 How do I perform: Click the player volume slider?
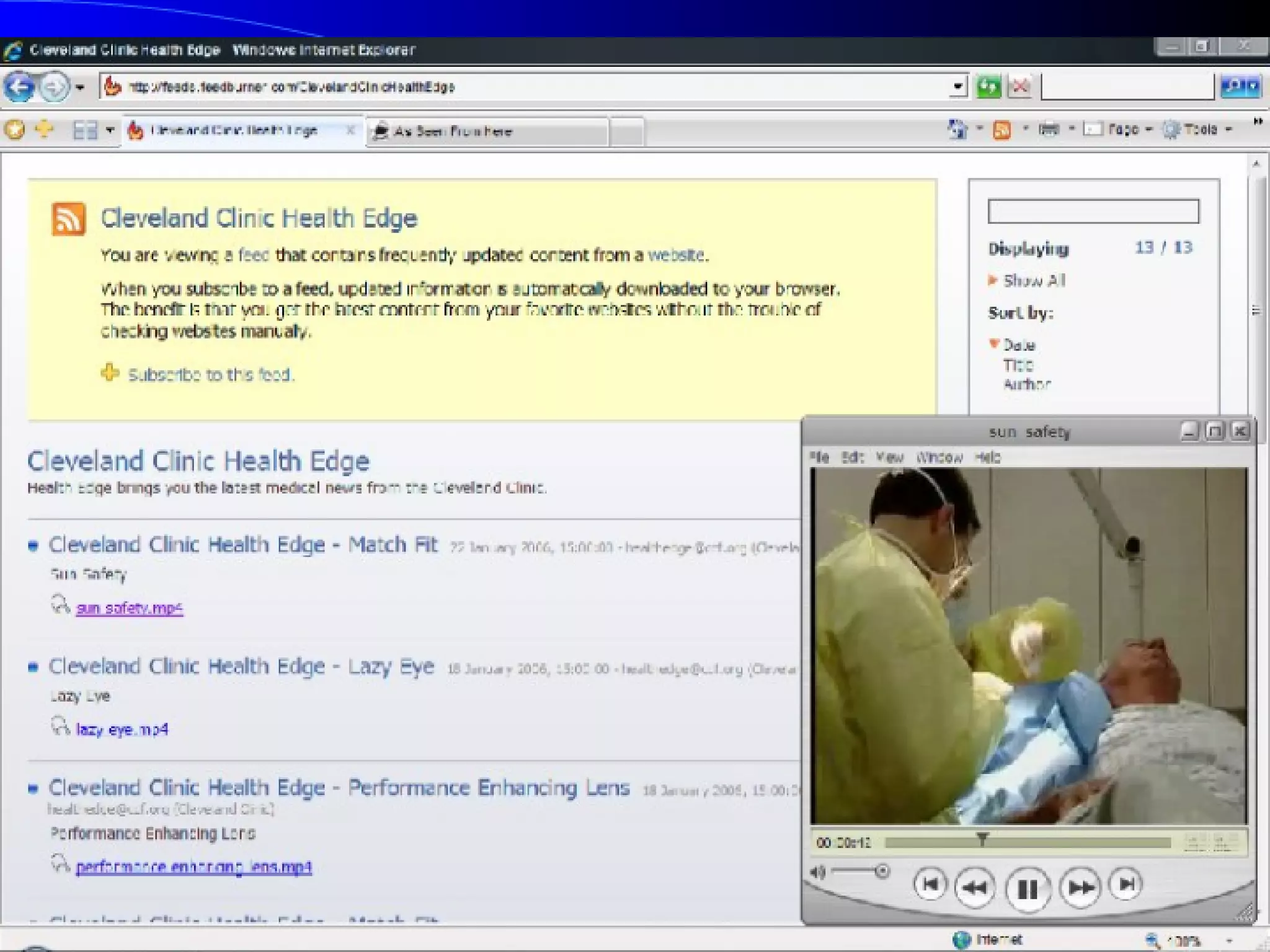click(861, 871)
